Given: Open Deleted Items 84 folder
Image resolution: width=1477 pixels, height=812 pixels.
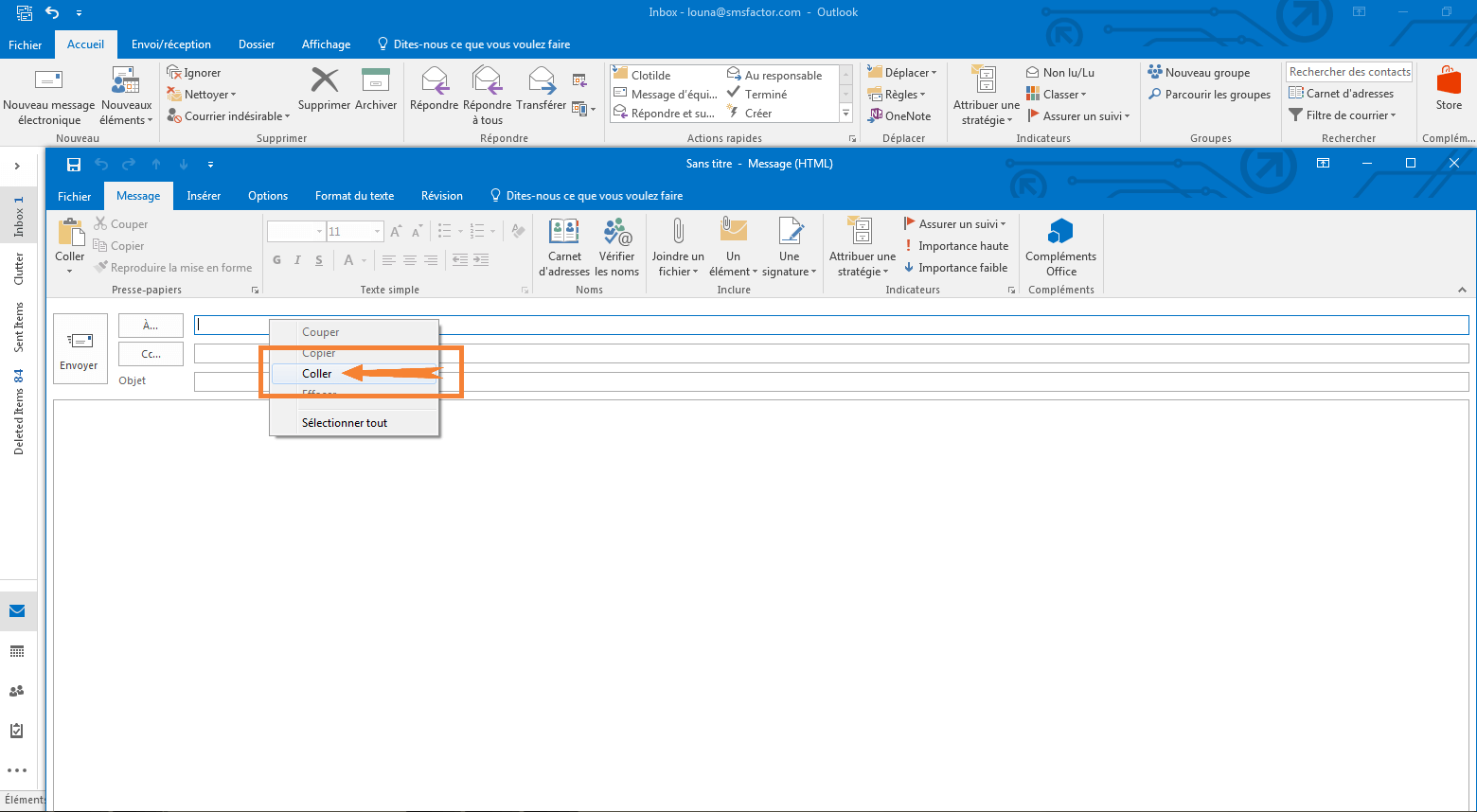Looking at the screenshot, I should (19, 412).
